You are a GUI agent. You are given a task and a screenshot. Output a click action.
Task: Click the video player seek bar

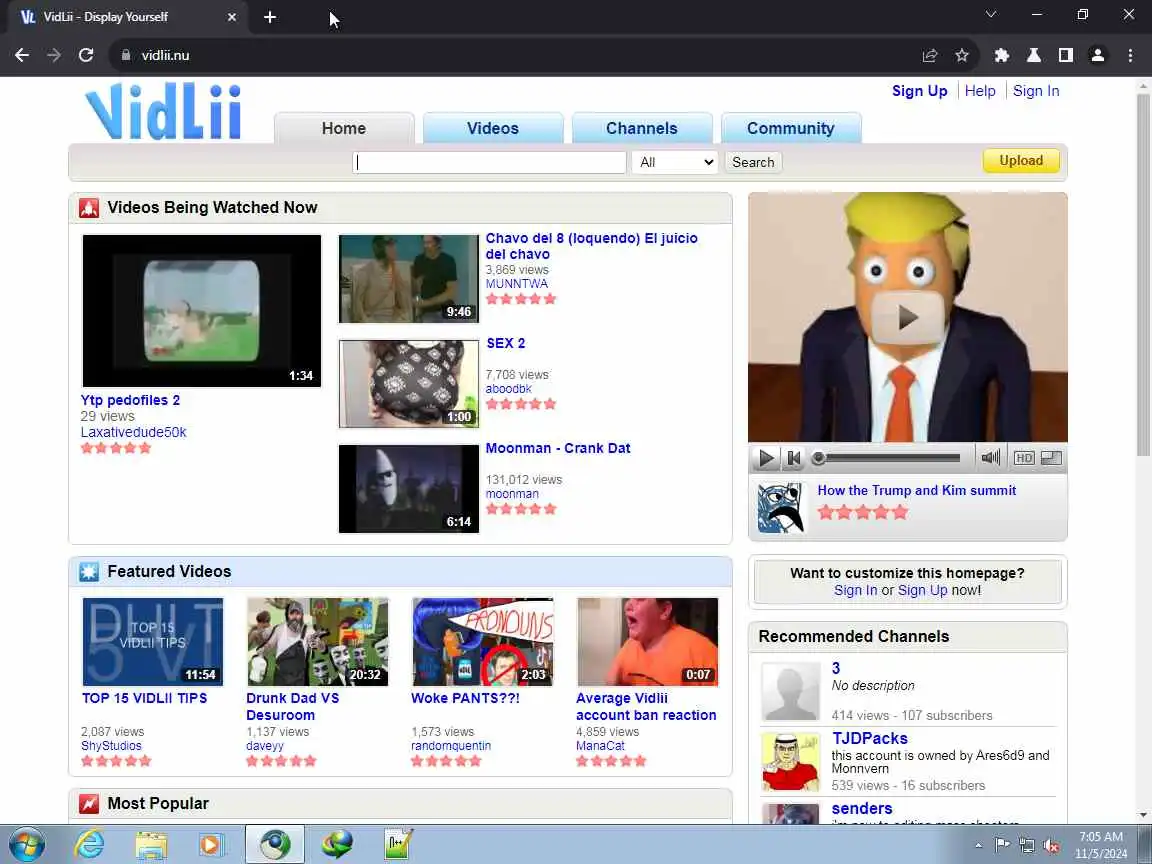pyautogui.click(x=888, y=458)
